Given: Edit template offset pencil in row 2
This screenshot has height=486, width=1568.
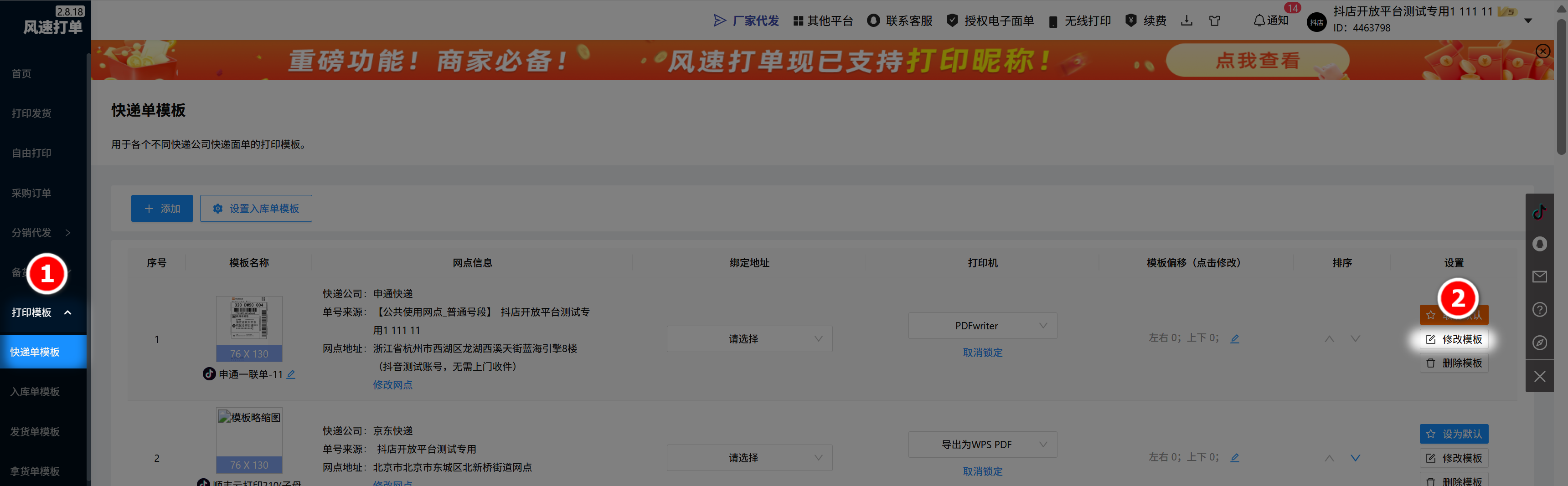Looking at the screenshot, I should [x=1234, y=457].
